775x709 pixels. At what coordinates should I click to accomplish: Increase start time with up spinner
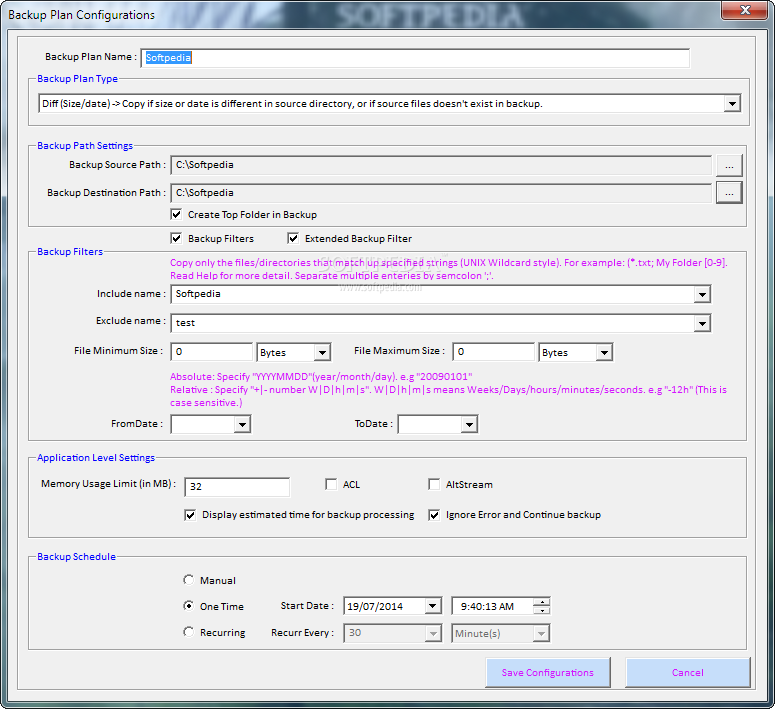point(542,602)
